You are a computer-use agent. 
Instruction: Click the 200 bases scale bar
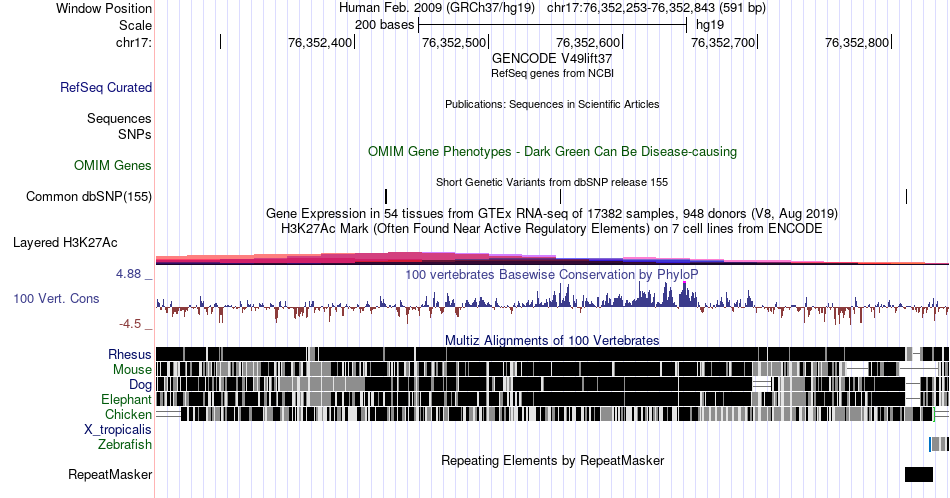point(552,25)
